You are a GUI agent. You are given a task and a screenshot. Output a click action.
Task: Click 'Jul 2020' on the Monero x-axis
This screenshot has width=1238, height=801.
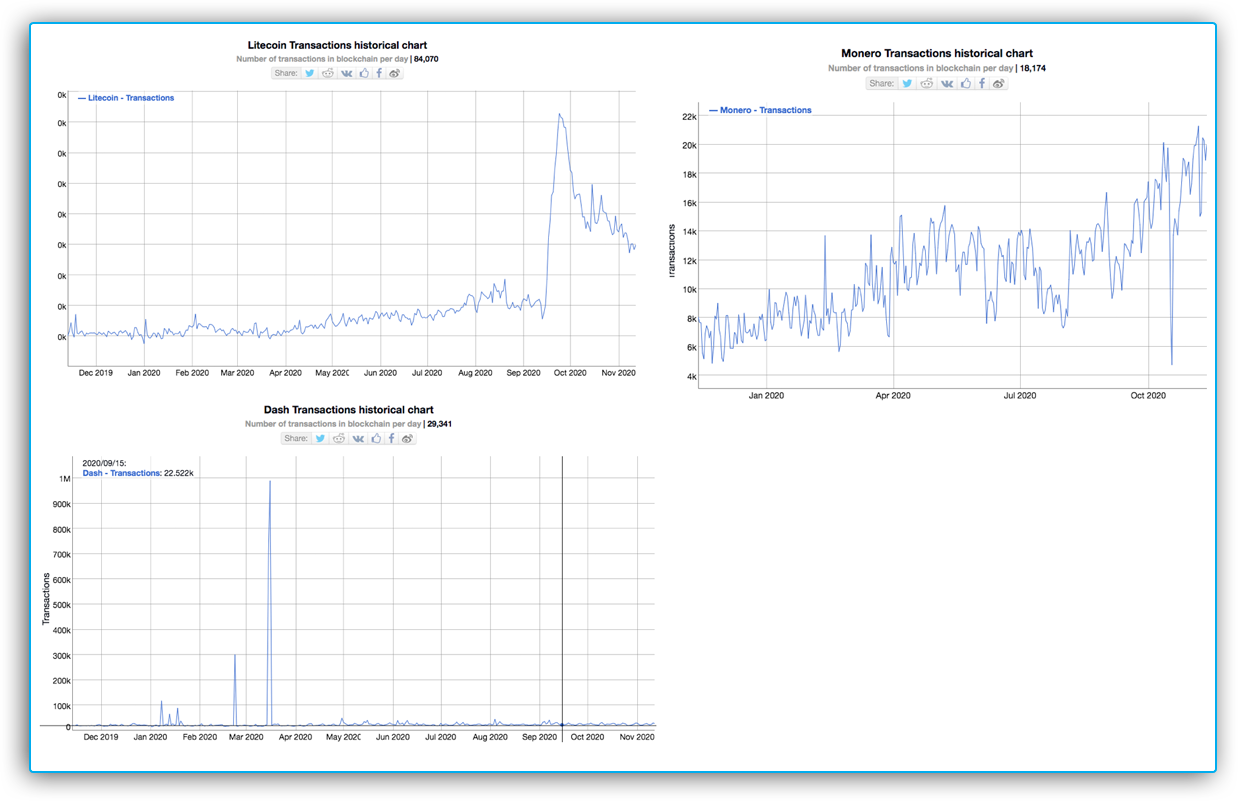click(x=1019, y=396)
